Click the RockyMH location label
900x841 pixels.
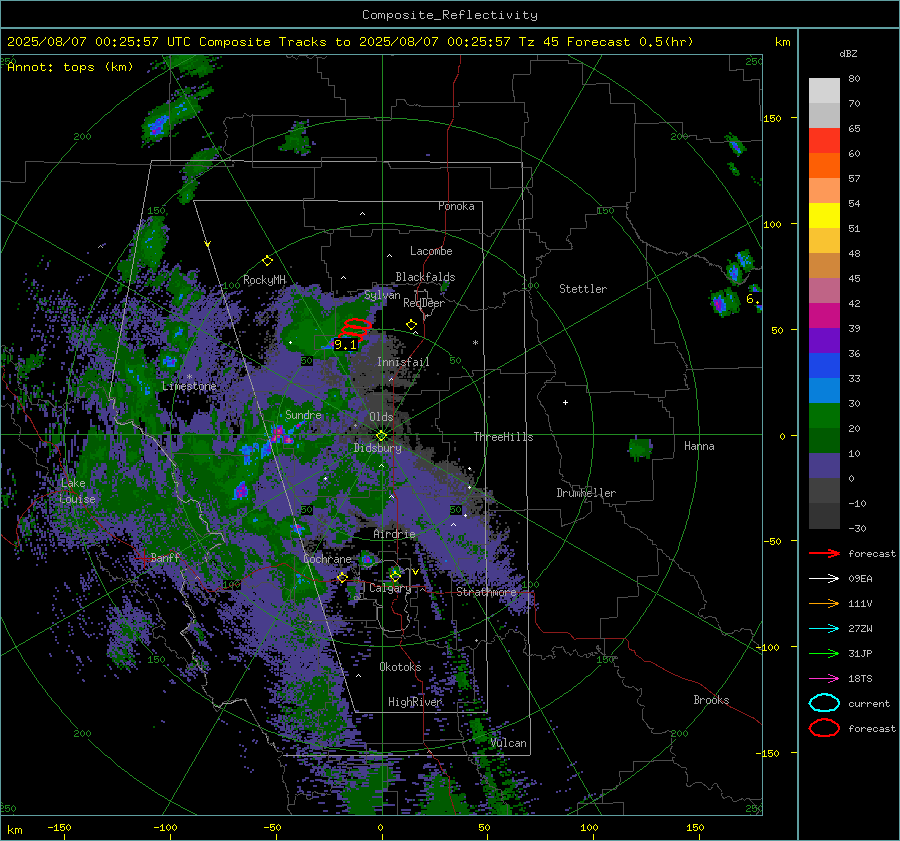click(x=264, y=280)
